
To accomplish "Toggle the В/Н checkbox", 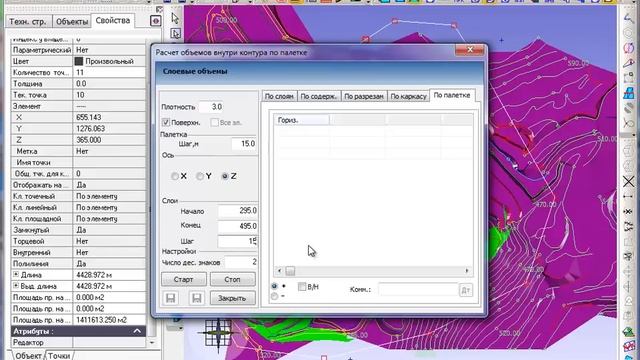I will (302, 287).
